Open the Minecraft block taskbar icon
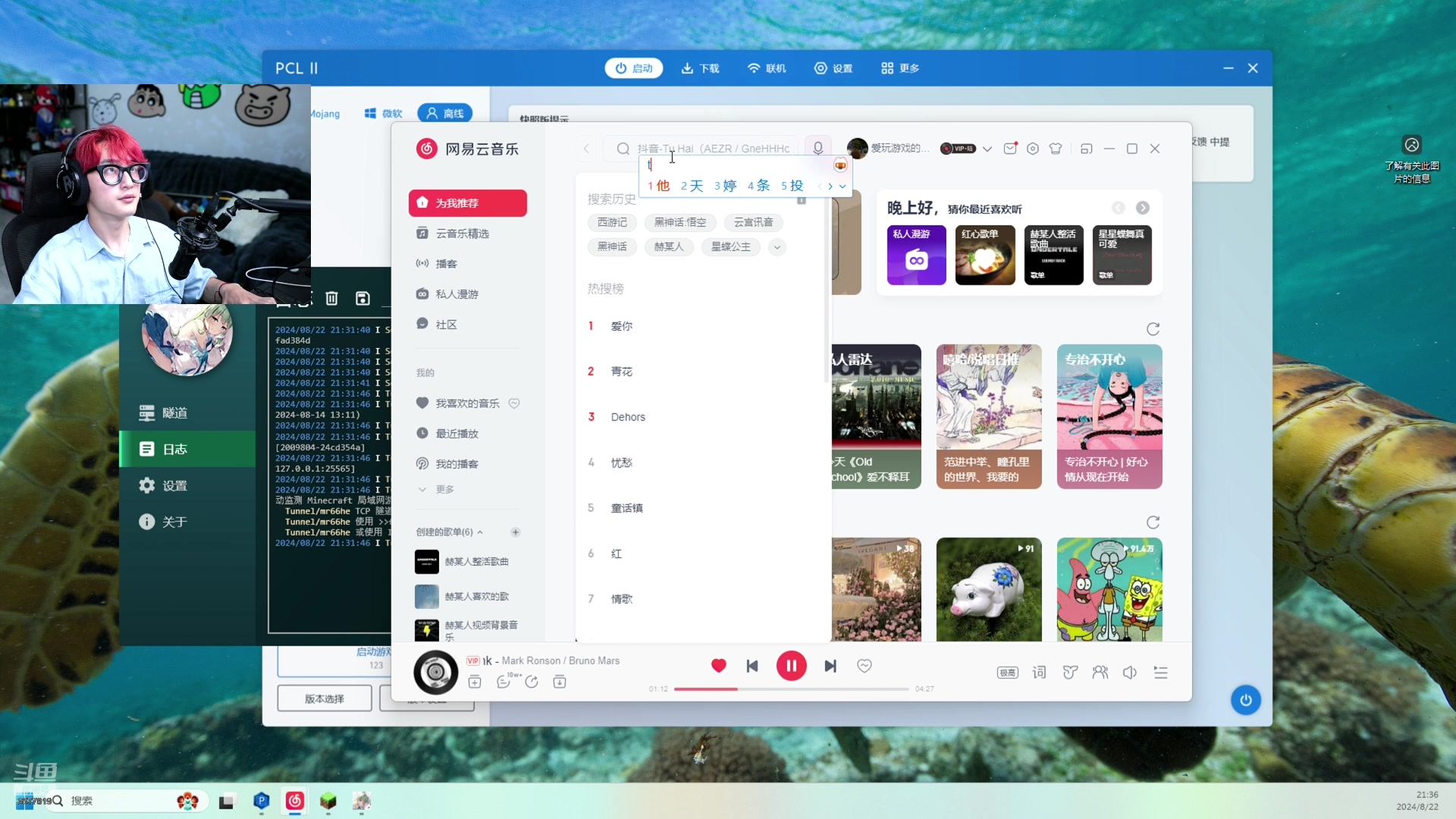Viewport: 1456px width, 819px height. pyautogui.click(x=328, y=801)
